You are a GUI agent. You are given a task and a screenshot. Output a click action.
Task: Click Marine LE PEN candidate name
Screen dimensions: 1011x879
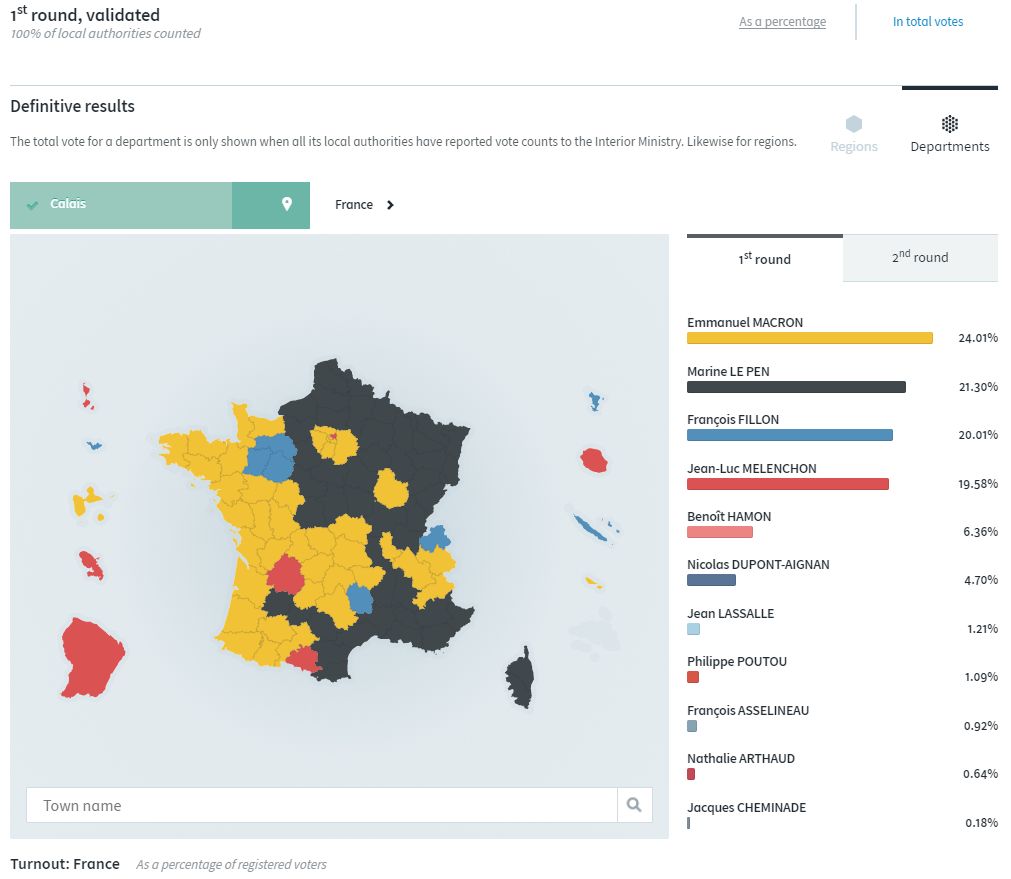(727, 372)
